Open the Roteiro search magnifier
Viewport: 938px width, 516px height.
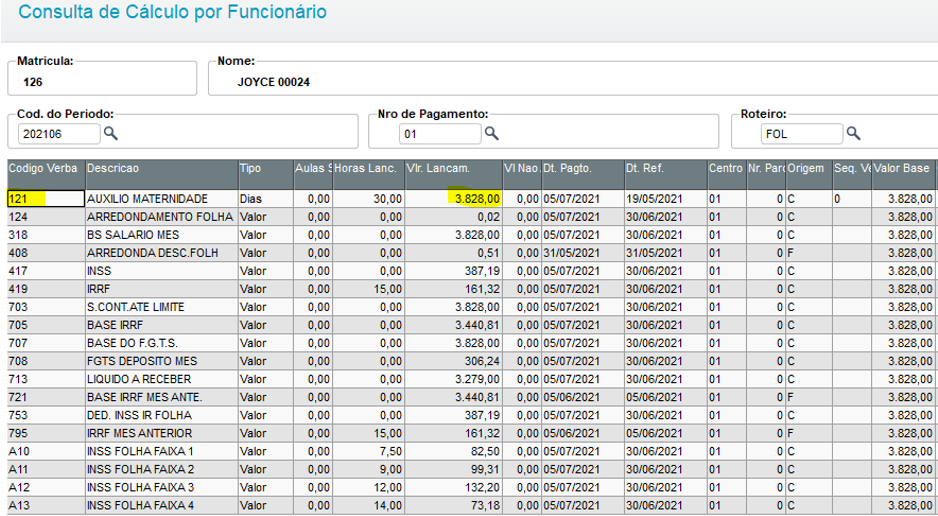tap(853, 133)
